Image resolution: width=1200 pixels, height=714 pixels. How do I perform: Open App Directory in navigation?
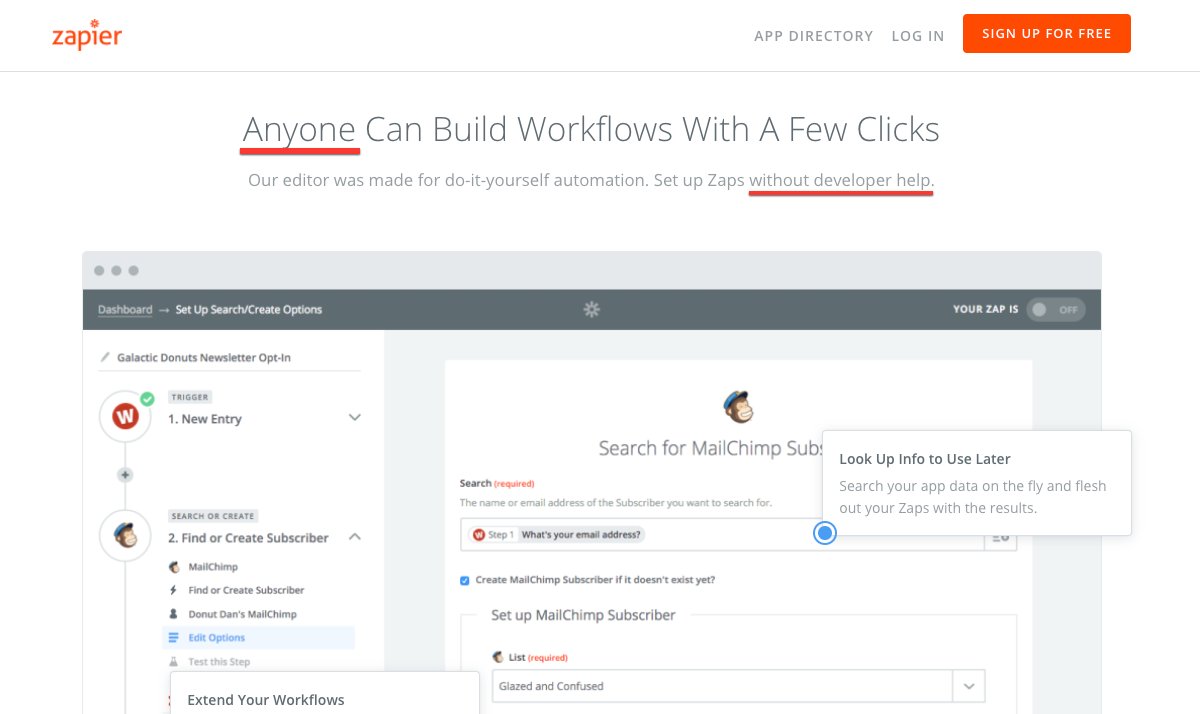tap(813, 36)
